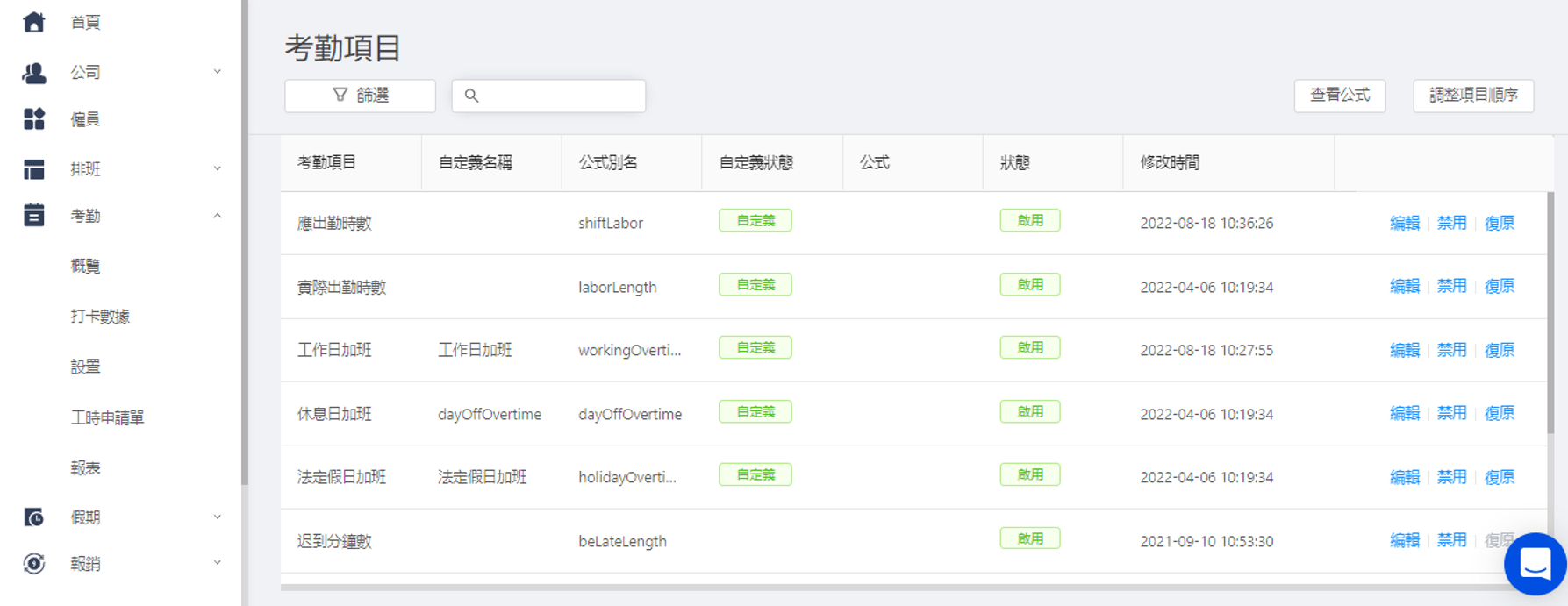The image size is (1568, 606).
Task: Open the home icon in sidebar
Action: tap(33, 22)
